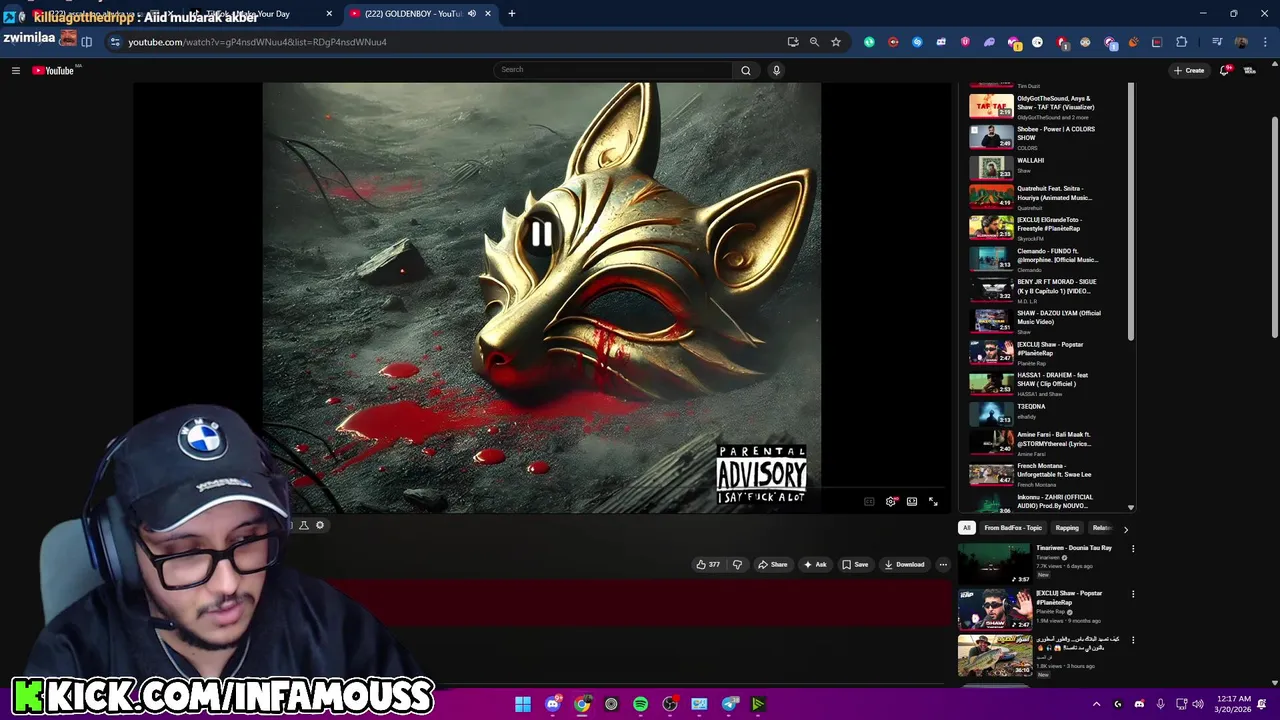Open options menu for Tinariwen video

tap(1133, 549)
